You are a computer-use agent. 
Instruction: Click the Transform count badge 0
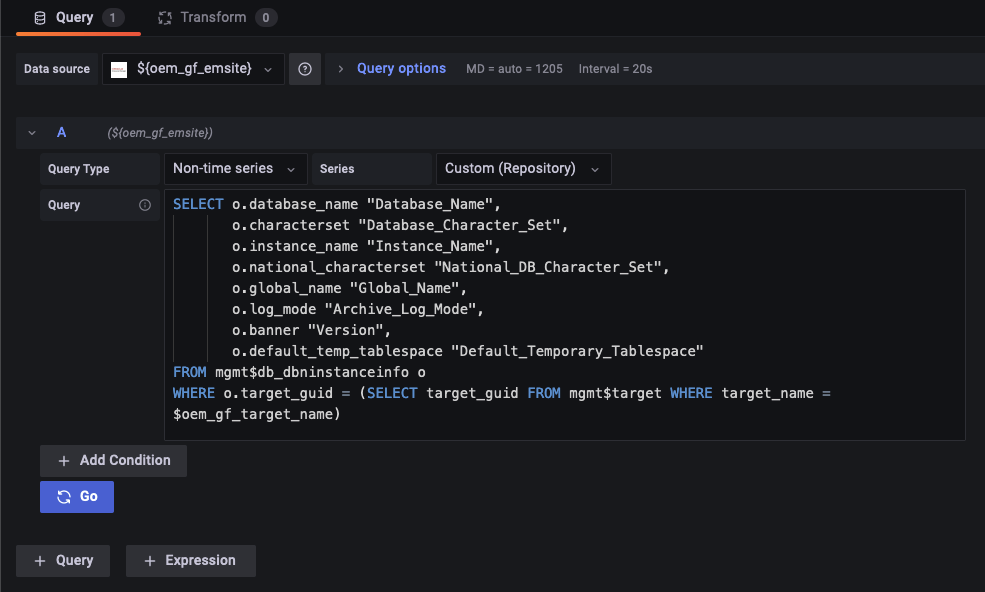point(266,18)
